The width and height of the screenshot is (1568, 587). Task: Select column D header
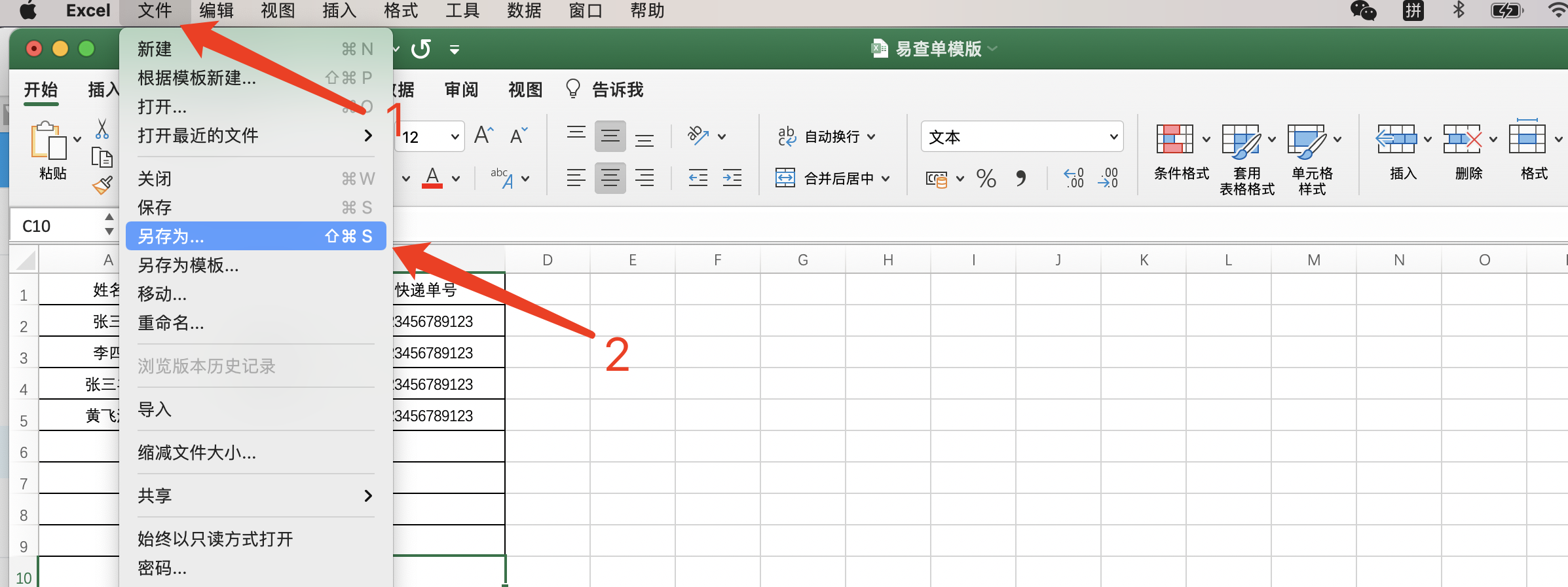(548, 259)
